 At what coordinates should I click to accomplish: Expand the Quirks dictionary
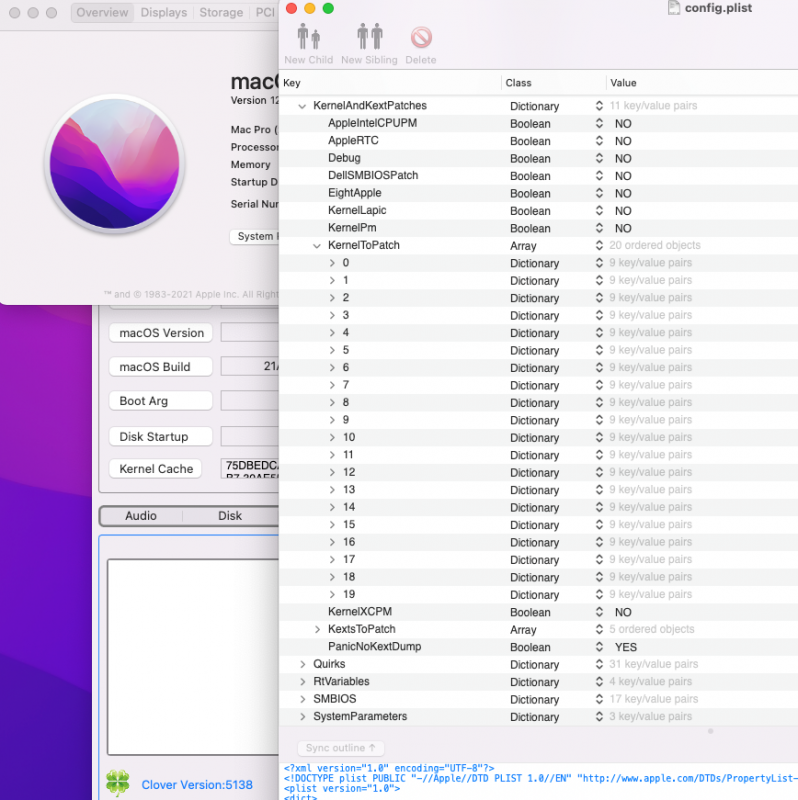point(303,664)
